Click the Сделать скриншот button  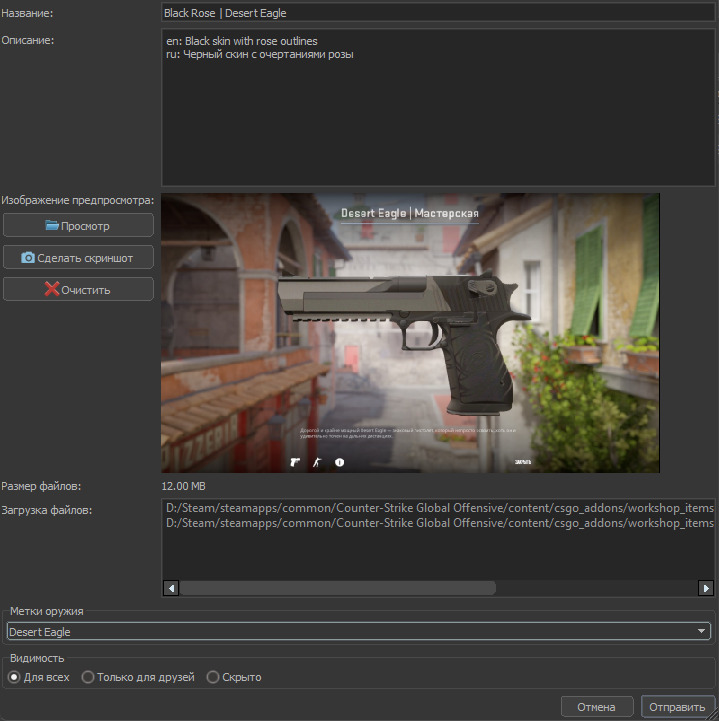(78, 258)
